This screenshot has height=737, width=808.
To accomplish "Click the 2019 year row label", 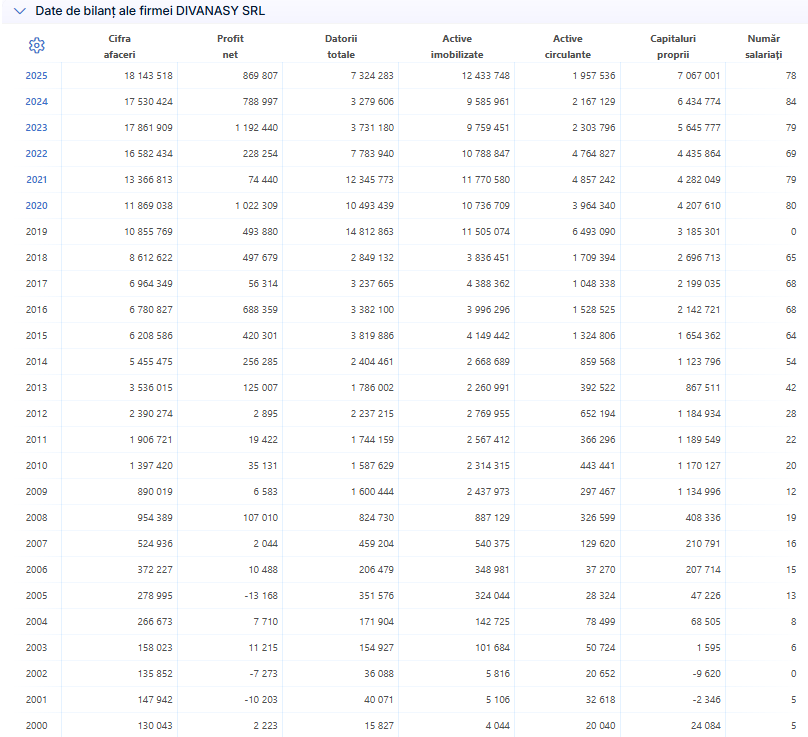I will tap(37, 232).
